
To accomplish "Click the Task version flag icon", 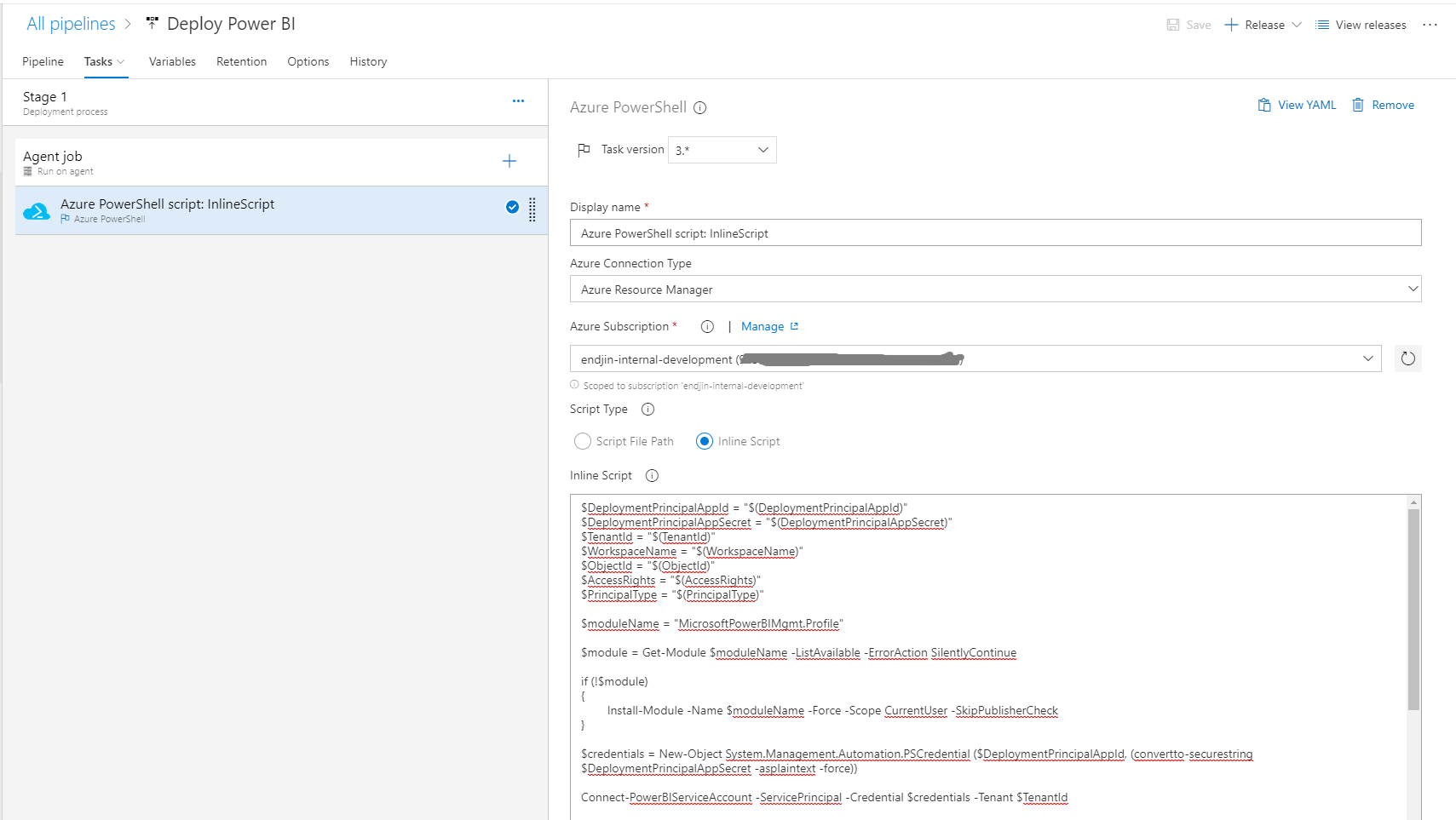I will click(x=584, y=150).
